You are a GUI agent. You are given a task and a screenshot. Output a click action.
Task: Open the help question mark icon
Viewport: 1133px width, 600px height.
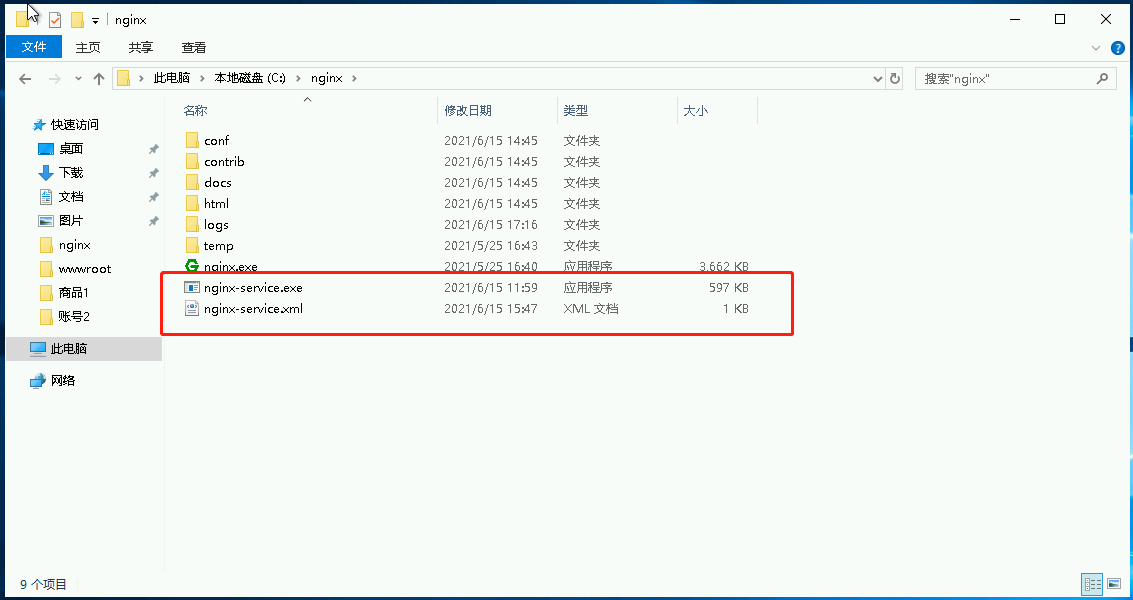1118,48
